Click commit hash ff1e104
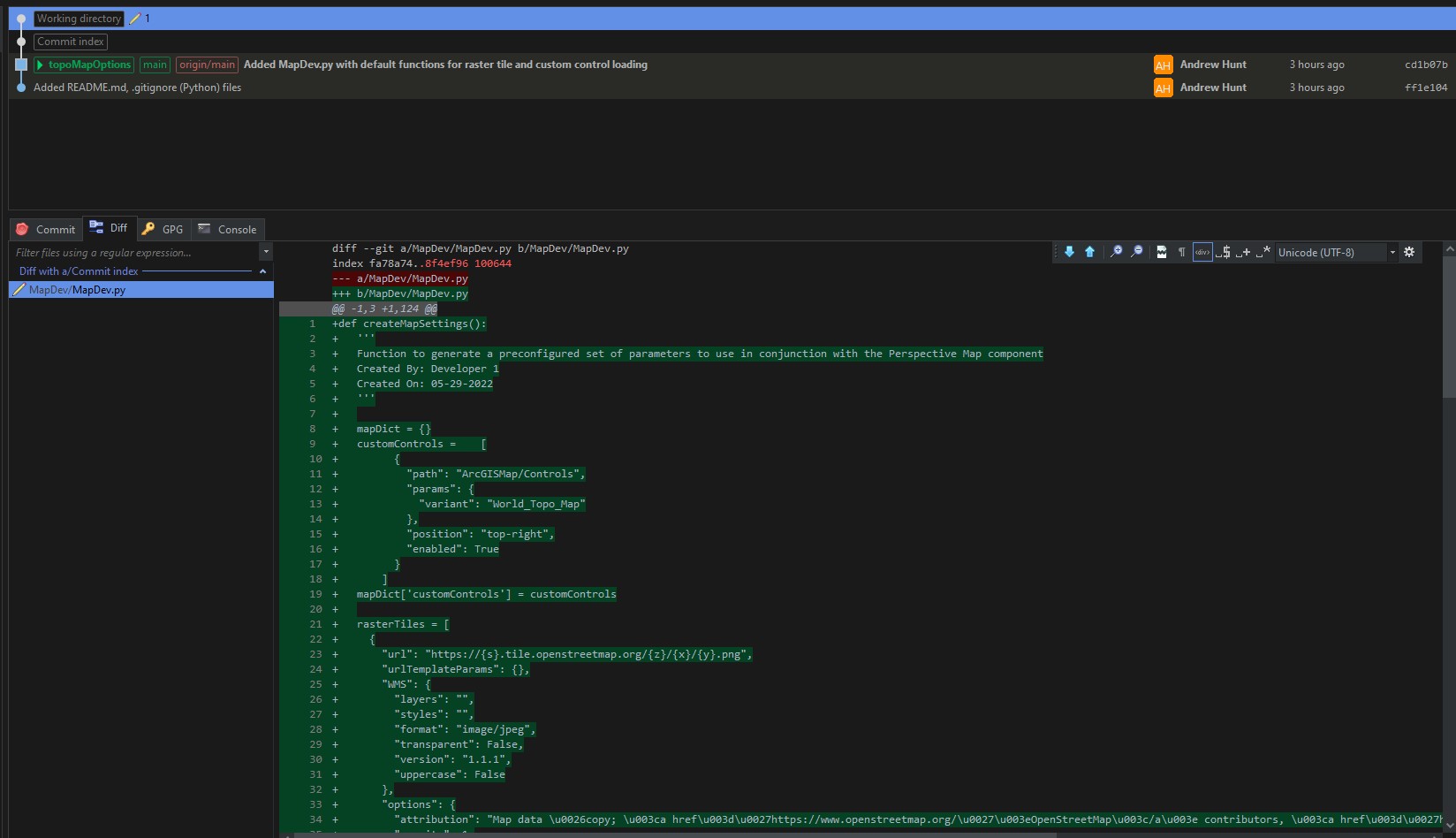This screenshot has width=1456, height=838. tap(1426, 88)
